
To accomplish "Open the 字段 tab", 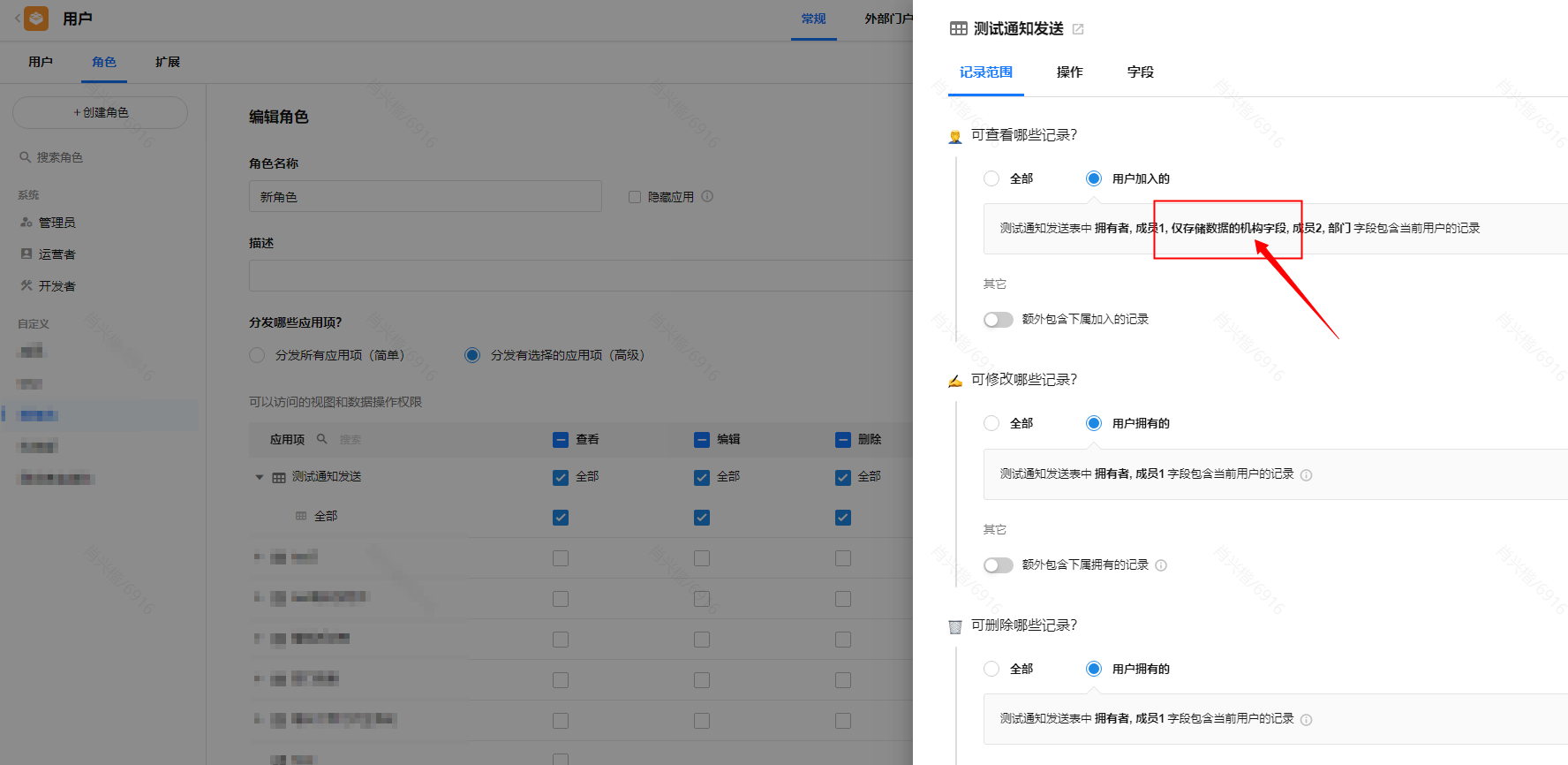I will pos(1140,72).
